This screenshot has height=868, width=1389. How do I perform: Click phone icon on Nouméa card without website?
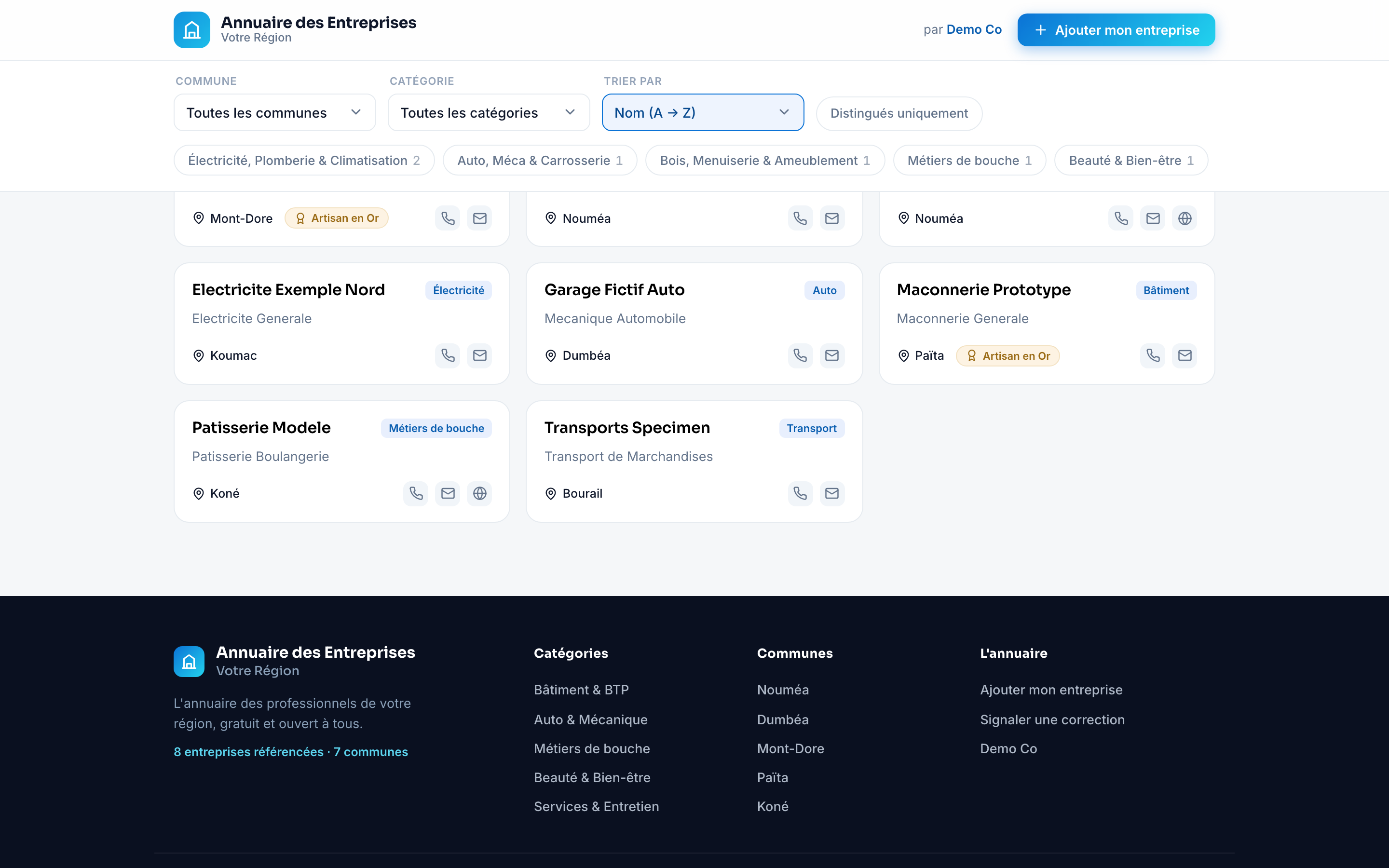pos(800,218)
